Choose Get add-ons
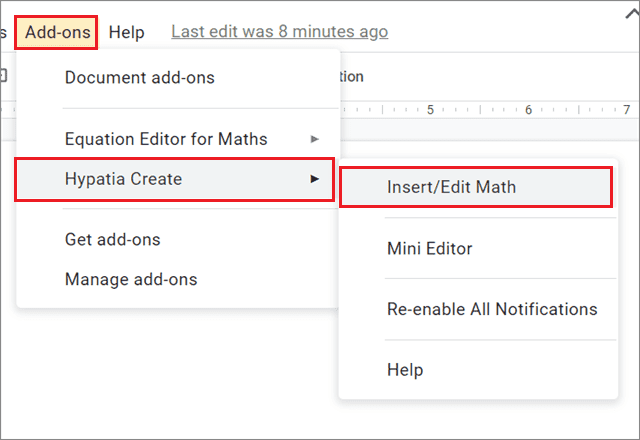Viewport: 640px width, 440px height. [x=178, y=240]
